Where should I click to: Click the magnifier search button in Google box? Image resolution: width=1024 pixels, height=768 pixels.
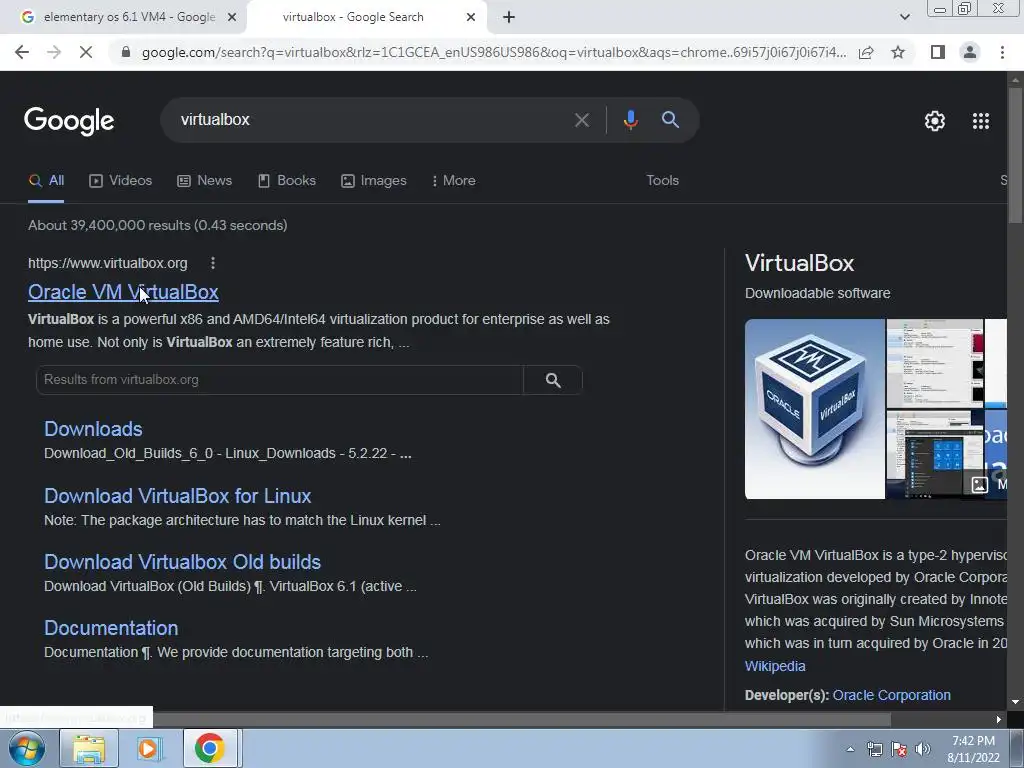[670, 120]
